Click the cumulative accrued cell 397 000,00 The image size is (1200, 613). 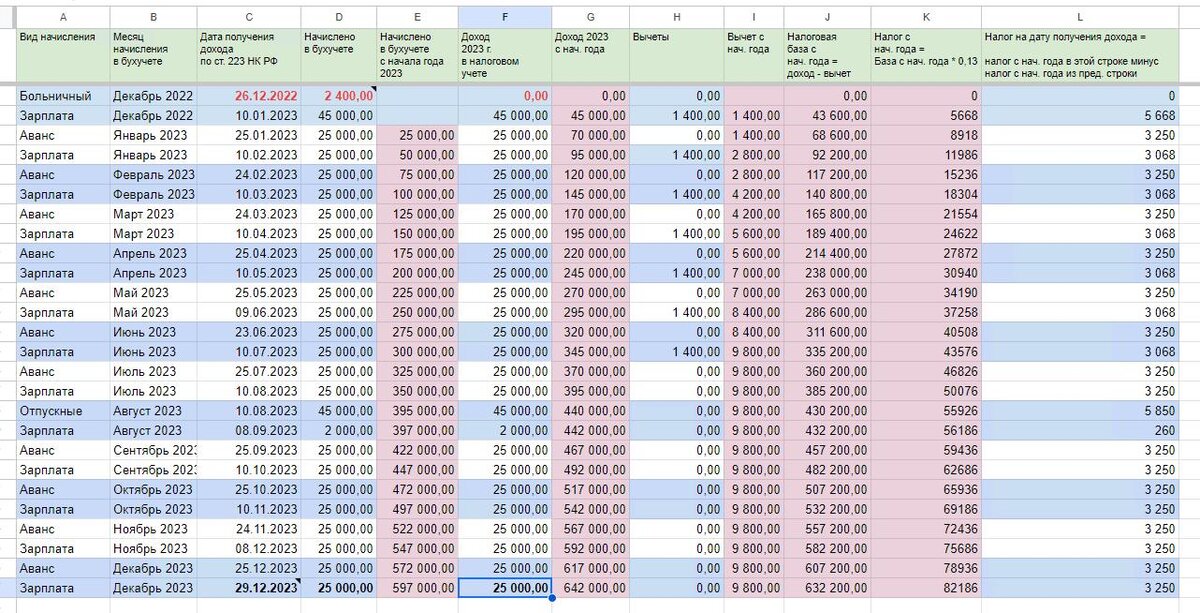coord(417,430)
